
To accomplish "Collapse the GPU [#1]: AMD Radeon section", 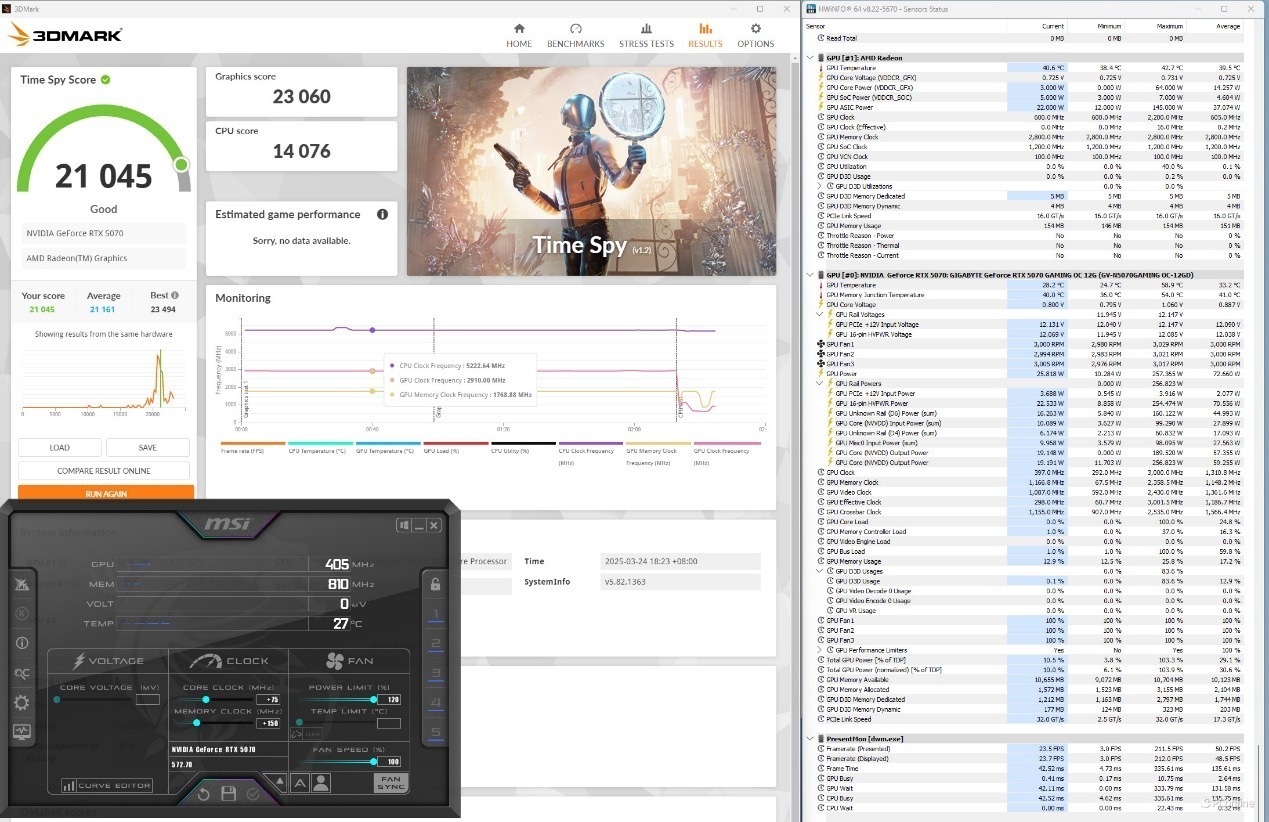I will click(810, 58).
